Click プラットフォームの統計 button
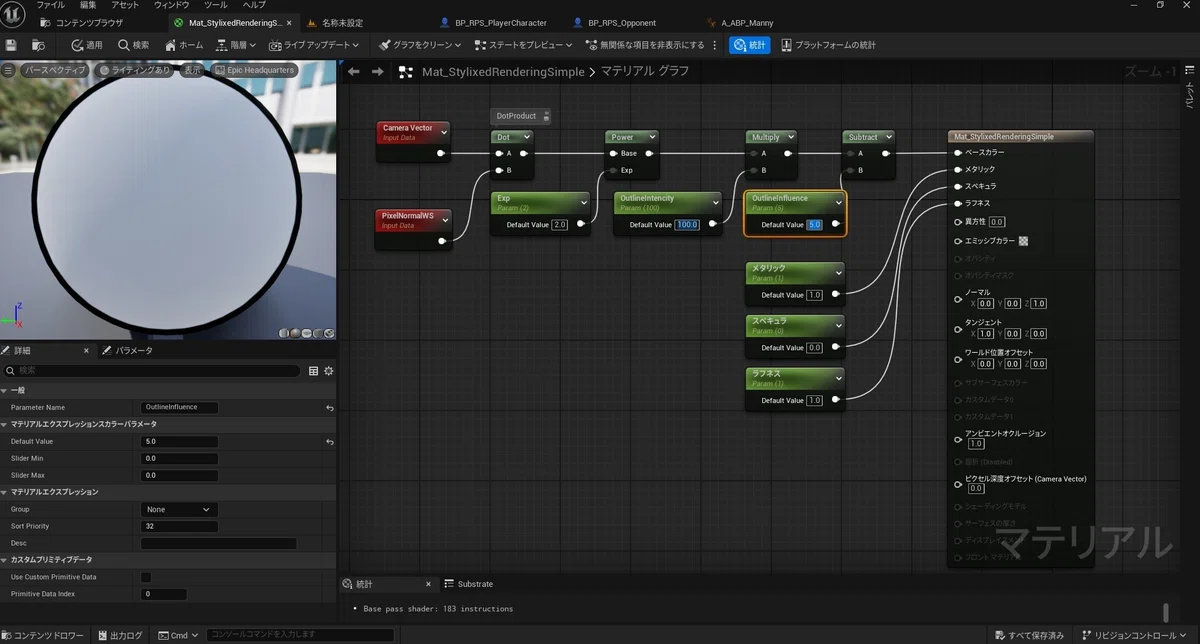 point(829,45)
